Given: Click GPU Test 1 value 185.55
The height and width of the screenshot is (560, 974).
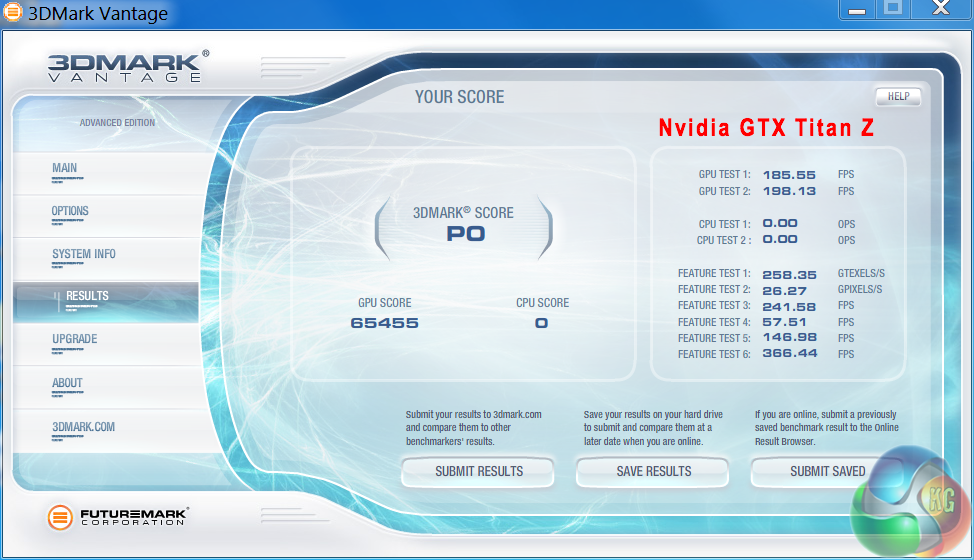Looking at the screenshot, I should tap(789, 175).
